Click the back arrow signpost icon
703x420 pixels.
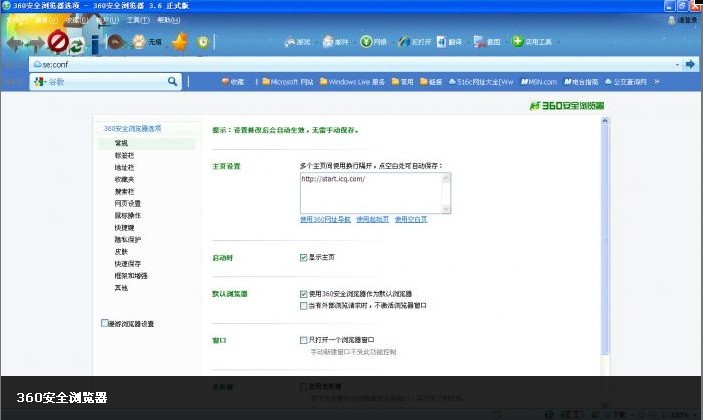click(x=15, y=44)
